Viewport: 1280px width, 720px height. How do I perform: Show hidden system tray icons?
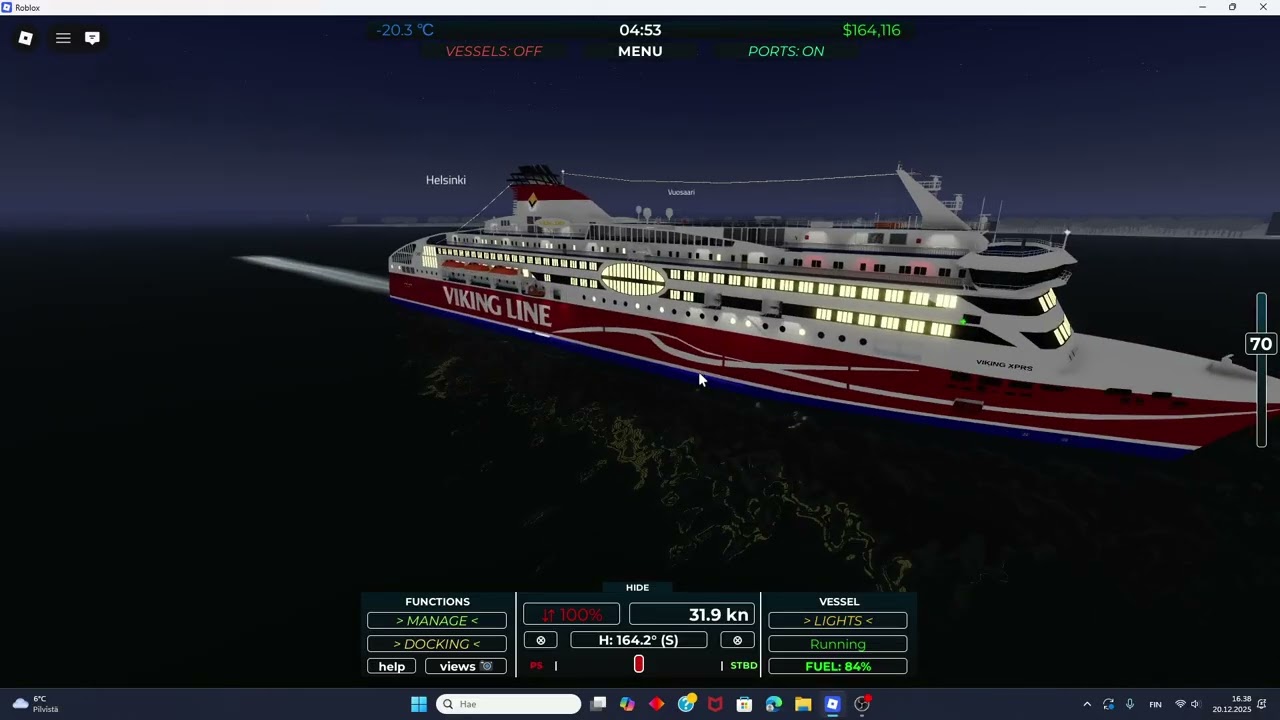coord(1087,705)
